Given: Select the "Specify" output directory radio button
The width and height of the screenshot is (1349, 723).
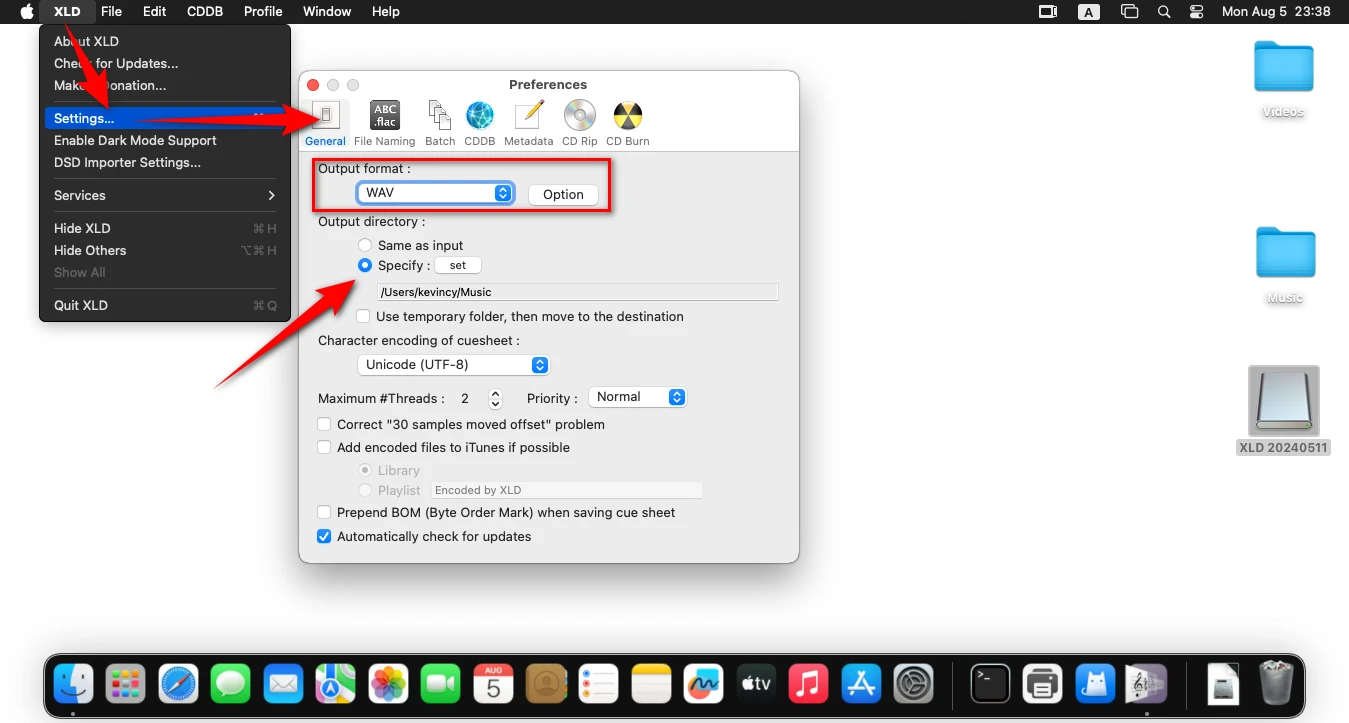Looking at the screenshot, I should 365,265.
